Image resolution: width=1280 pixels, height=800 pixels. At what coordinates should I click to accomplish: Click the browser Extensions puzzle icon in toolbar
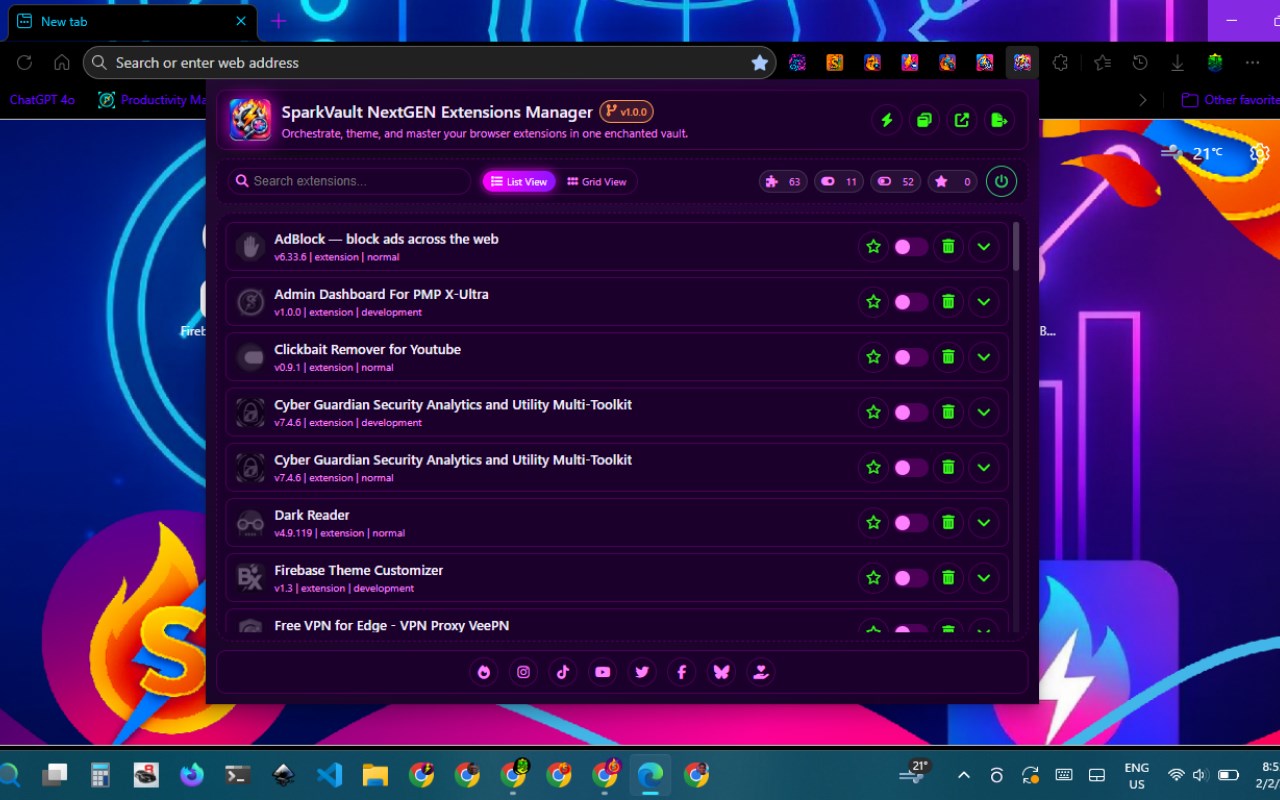pyautogui.click(x=1060, y=62)
